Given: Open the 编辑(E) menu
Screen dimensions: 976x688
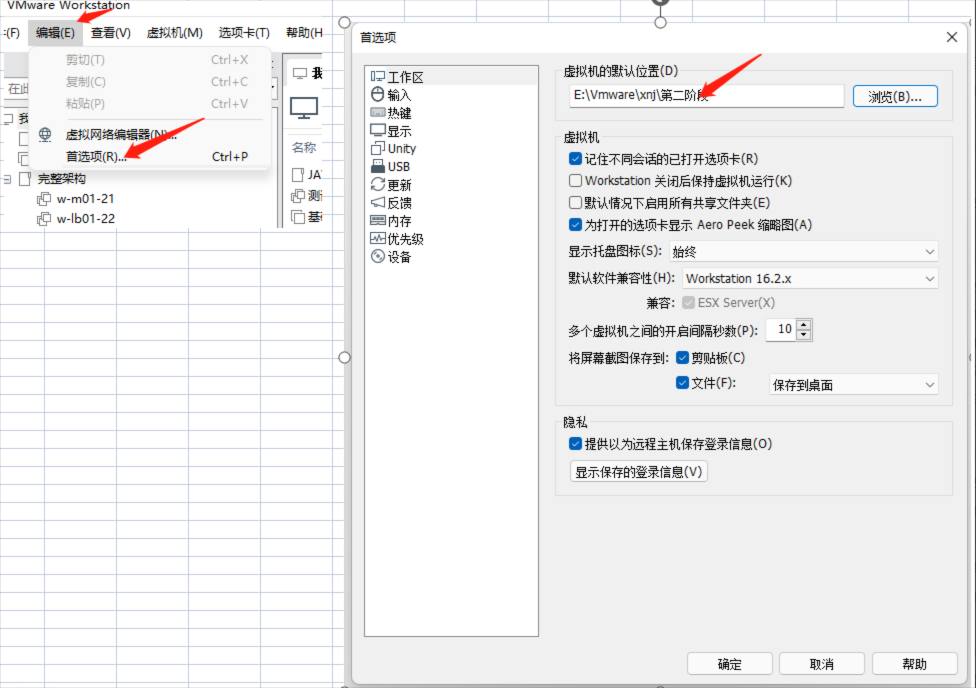Looking at the screenshot, I should 55,32.
